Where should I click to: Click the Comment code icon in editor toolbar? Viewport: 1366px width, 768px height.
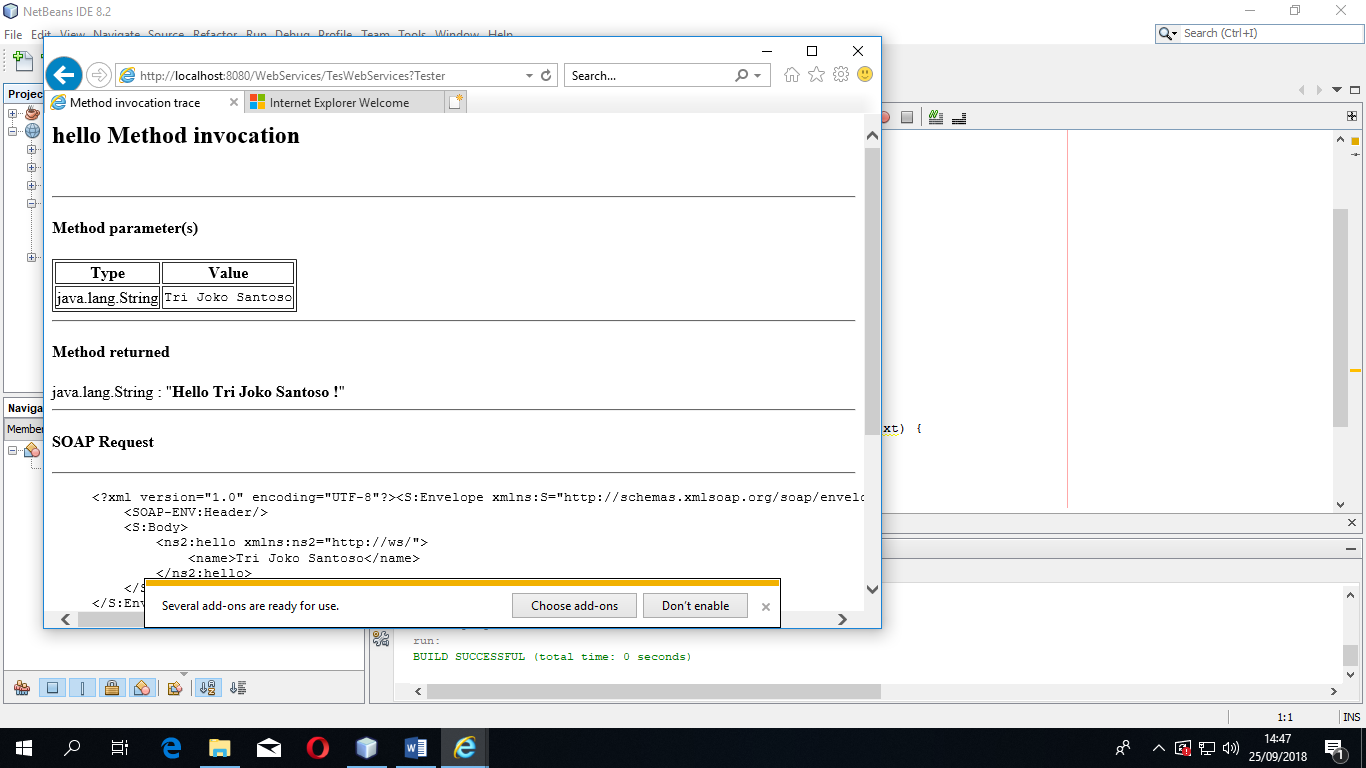pyautogui.click(x=935, y=117)
